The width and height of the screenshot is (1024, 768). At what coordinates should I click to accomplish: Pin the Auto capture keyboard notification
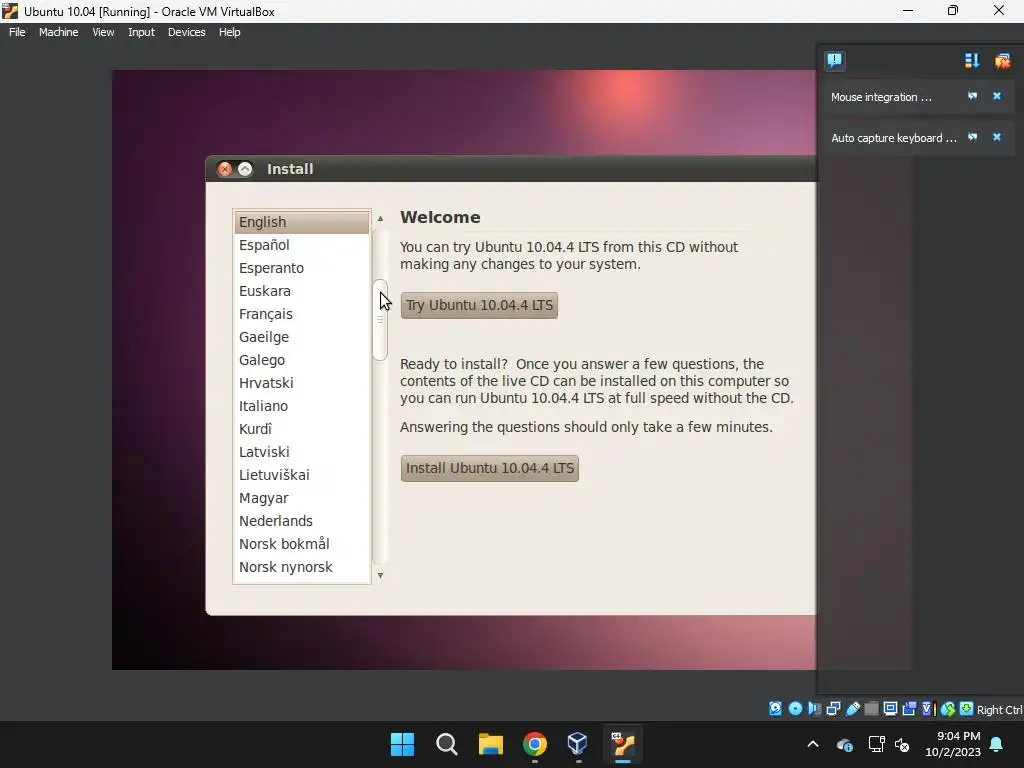(x=972, y=137)
